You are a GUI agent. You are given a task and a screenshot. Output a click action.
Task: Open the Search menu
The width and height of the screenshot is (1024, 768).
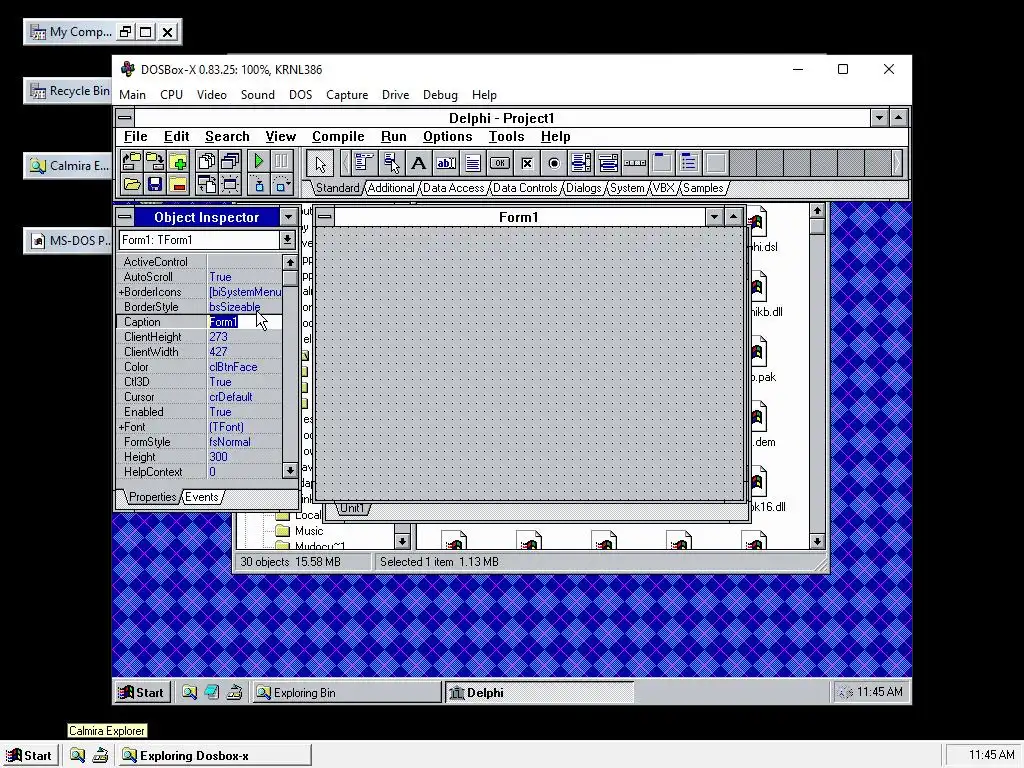(227, 136)
